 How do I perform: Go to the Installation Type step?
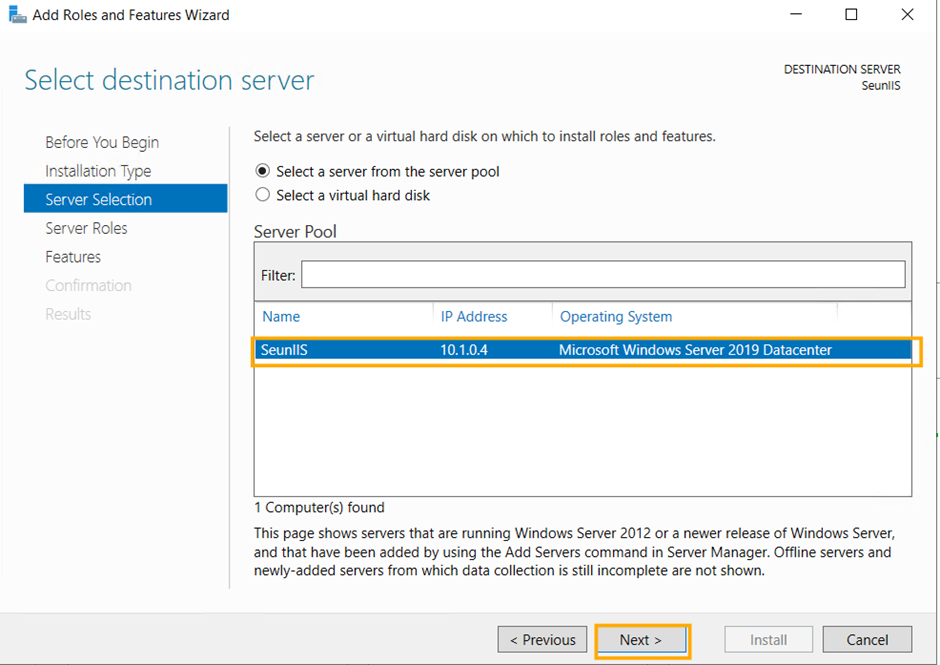[x=98, y=171]
